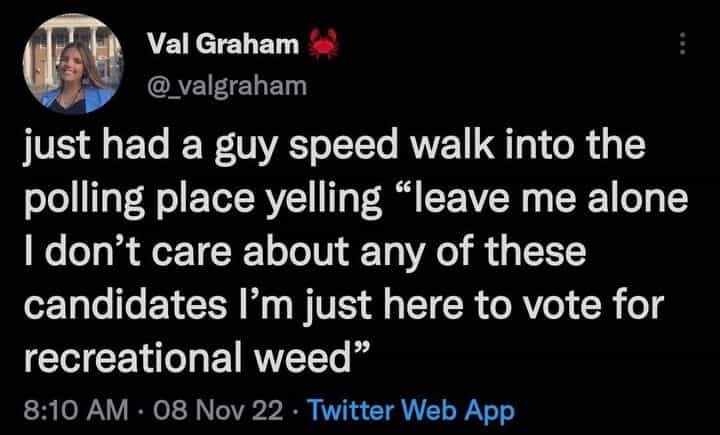This screenshot has height=435, width=720.
Task: Open the @_valgraham handle
Action: 222,87
